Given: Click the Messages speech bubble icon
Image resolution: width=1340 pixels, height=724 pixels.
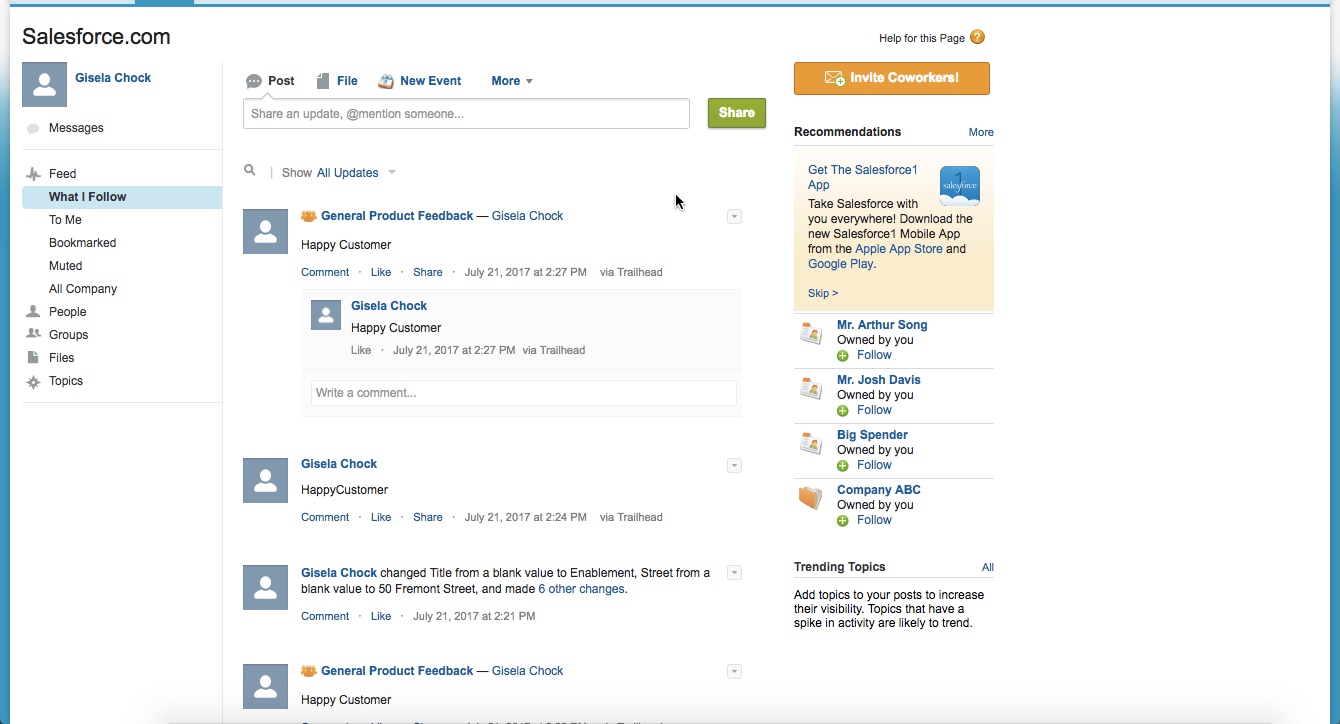Looking at the screenshot, I should [33, 129].
